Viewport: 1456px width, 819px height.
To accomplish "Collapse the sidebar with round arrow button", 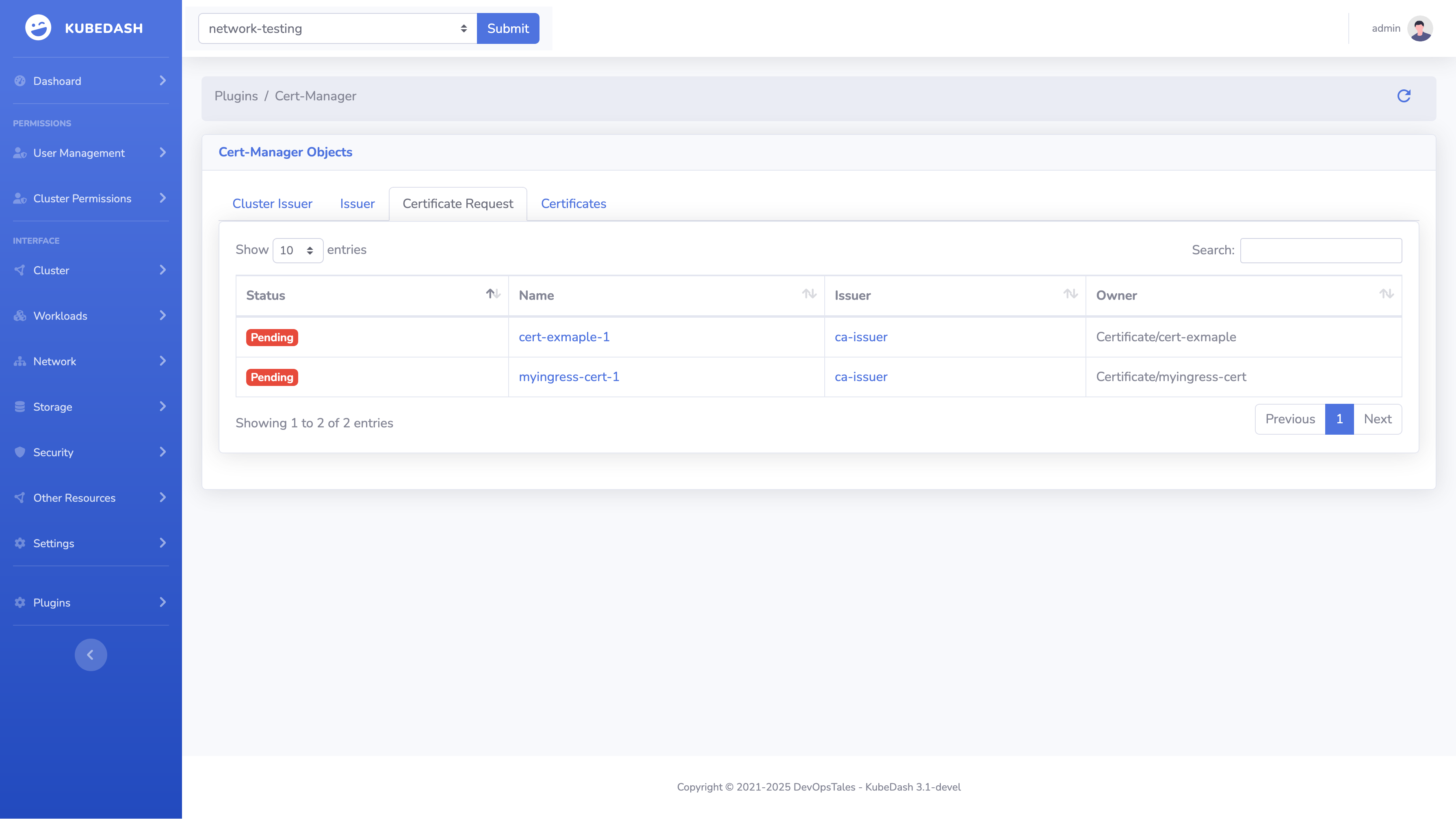I will 91,654.
